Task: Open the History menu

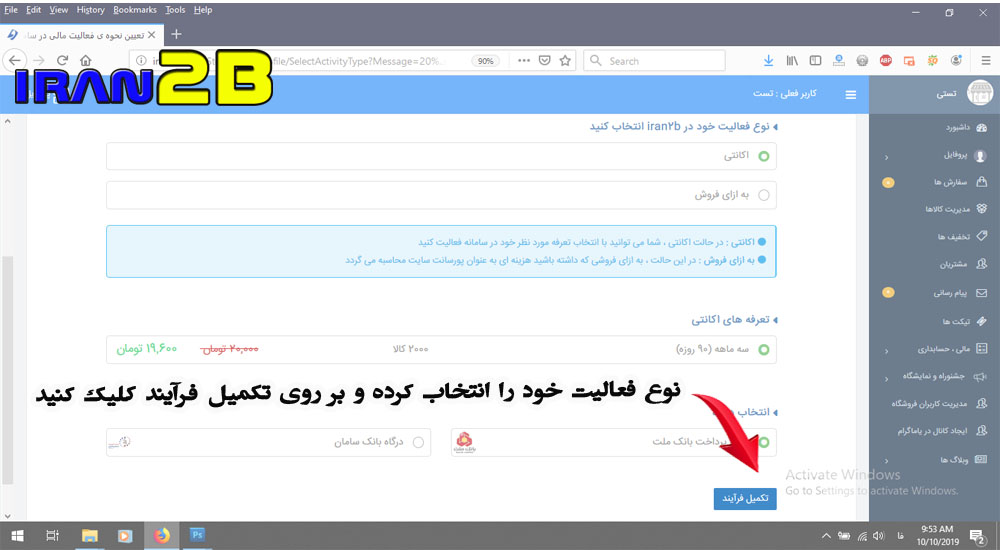Action: (91, 10)
